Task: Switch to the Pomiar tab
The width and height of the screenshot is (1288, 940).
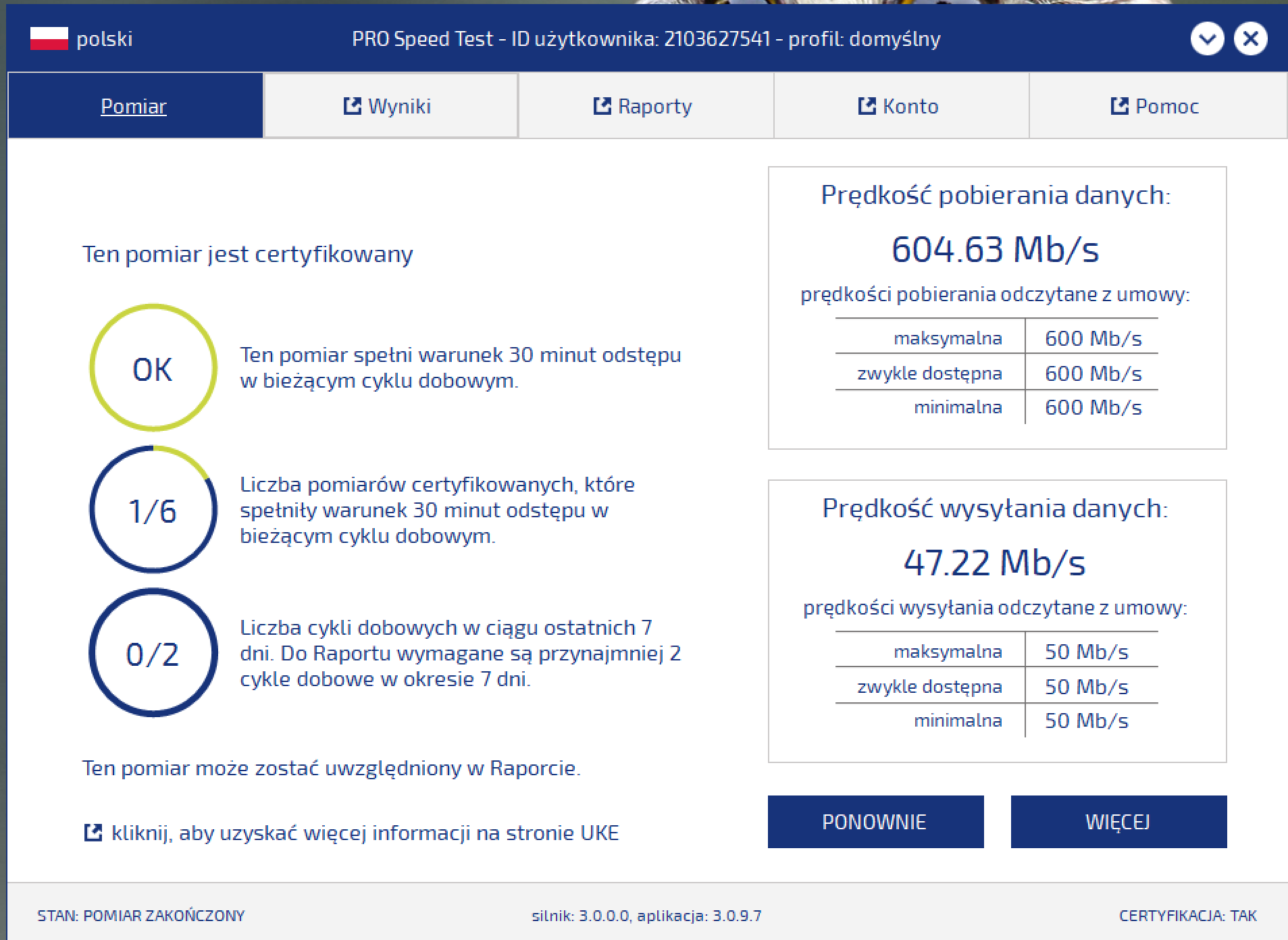Action: (x=134, y=106)
